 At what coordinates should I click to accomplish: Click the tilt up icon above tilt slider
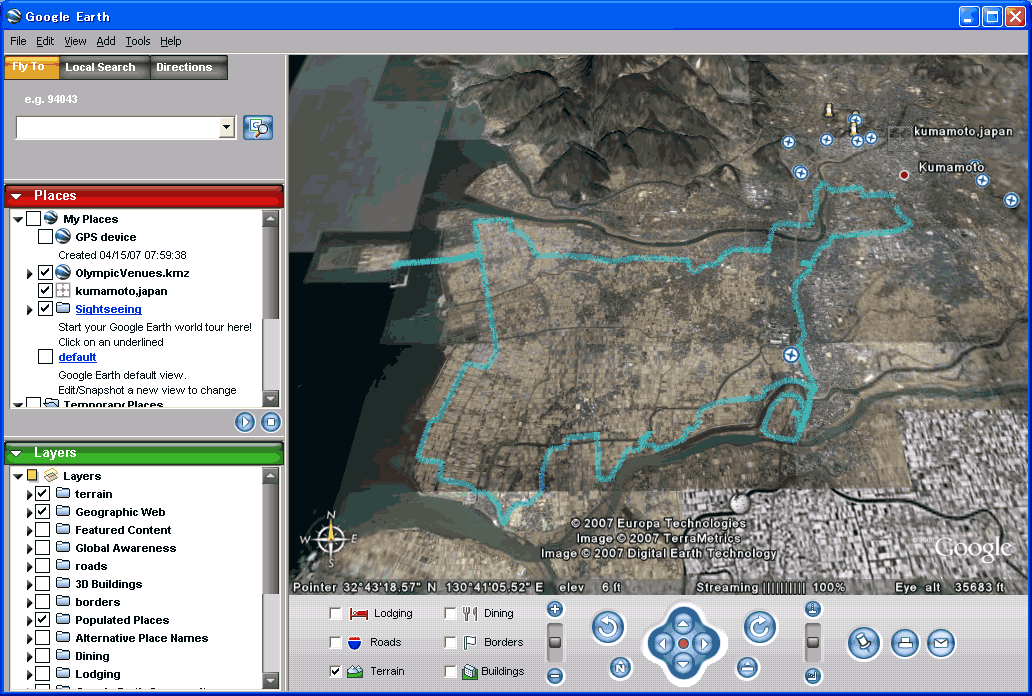pyautogui.click(x=813, y=609)
